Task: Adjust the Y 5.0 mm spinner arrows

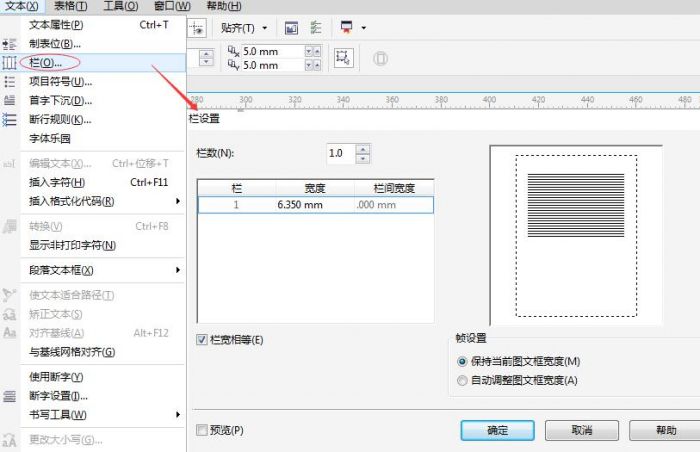Action: tap(313, 66)
